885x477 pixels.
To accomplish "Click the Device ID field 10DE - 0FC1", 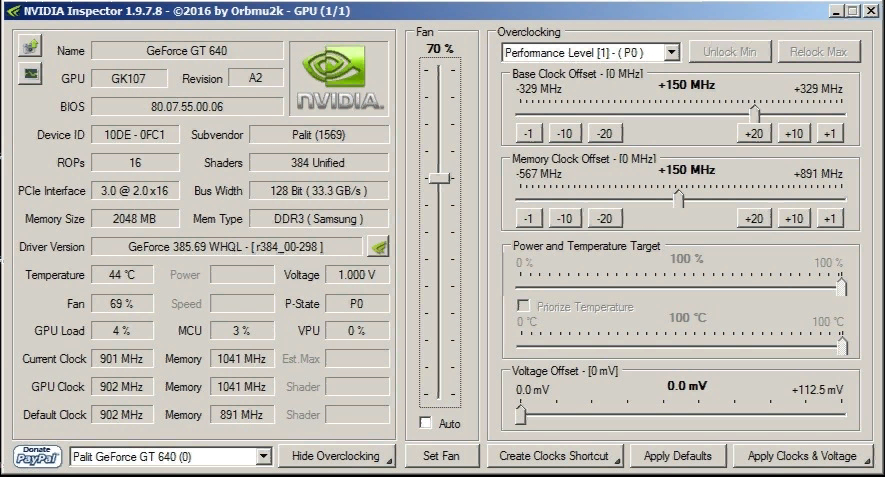I will coord(135,135).
